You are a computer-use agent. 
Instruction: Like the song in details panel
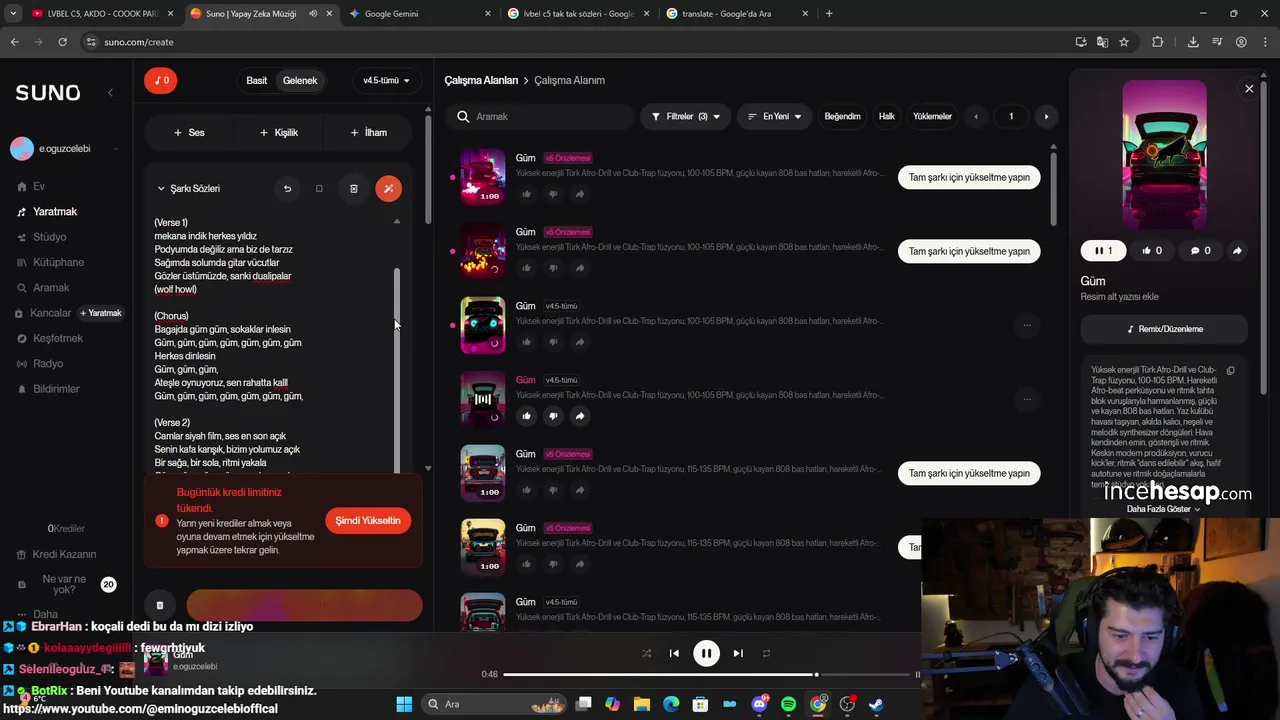(x=1152, y=251)
